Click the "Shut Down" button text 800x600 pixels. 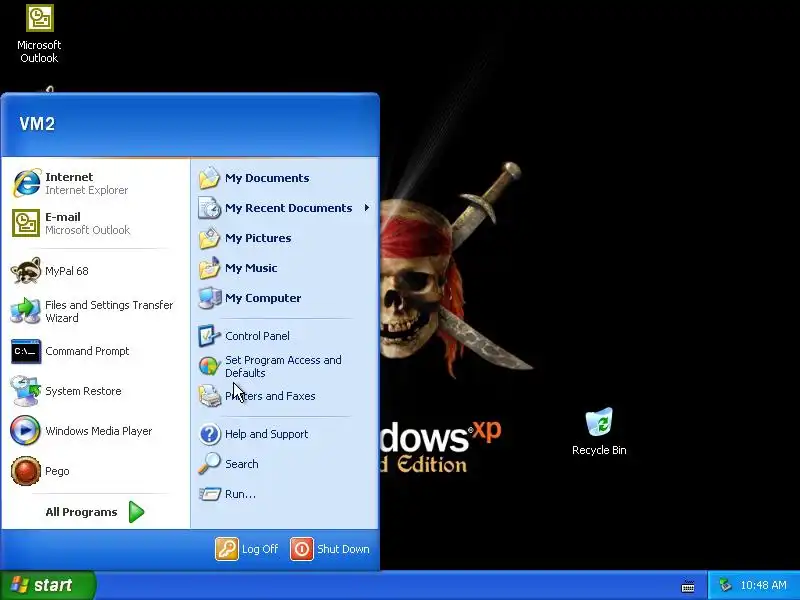(343, 549)
